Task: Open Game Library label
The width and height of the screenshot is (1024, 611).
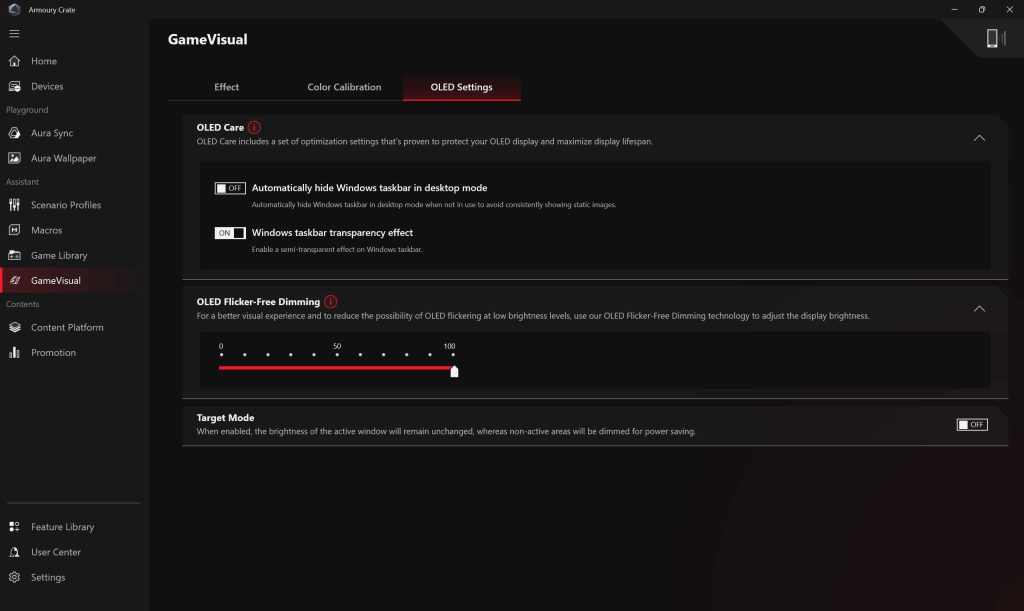Action: tap(59, 255)
